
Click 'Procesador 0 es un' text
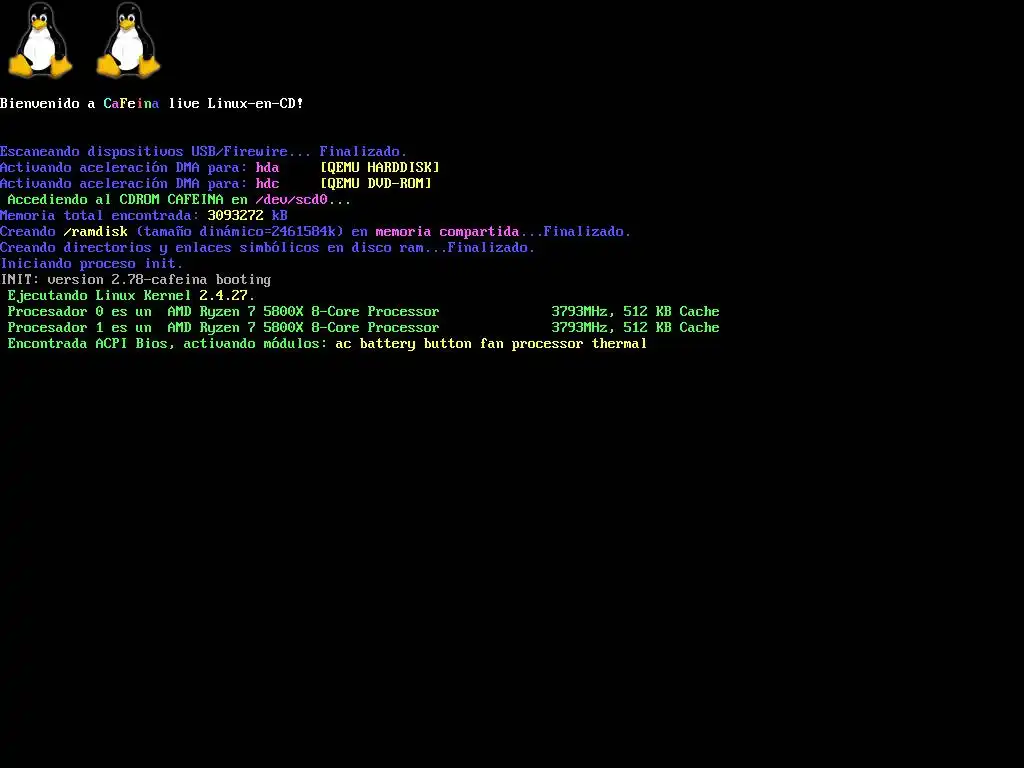pos(80,312)
